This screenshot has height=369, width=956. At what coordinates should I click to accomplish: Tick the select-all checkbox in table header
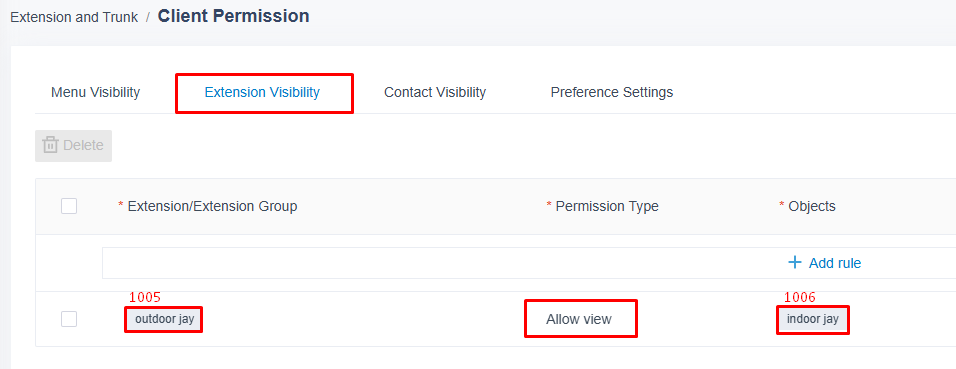click(x=69, y=206)
